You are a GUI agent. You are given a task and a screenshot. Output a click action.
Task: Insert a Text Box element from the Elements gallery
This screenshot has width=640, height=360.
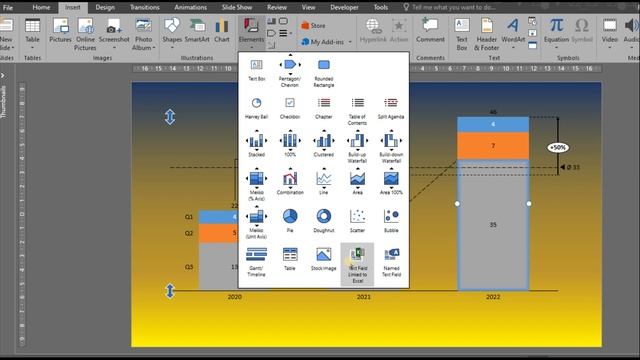[x=256, y=70]
